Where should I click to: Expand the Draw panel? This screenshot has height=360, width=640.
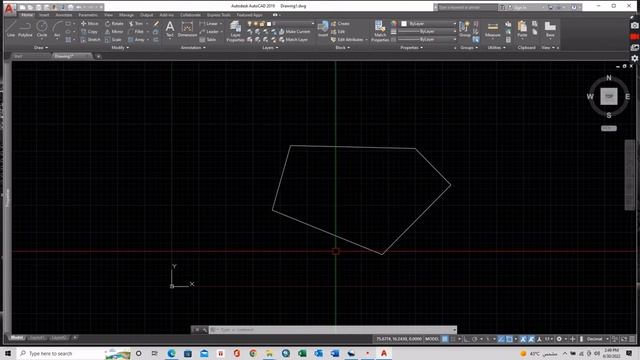(x=40, y=48)
